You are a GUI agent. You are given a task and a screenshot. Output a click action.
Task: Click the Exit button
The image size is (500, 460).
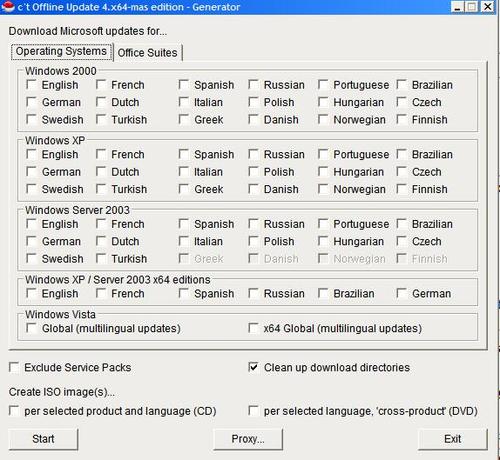tap(452, 439)
